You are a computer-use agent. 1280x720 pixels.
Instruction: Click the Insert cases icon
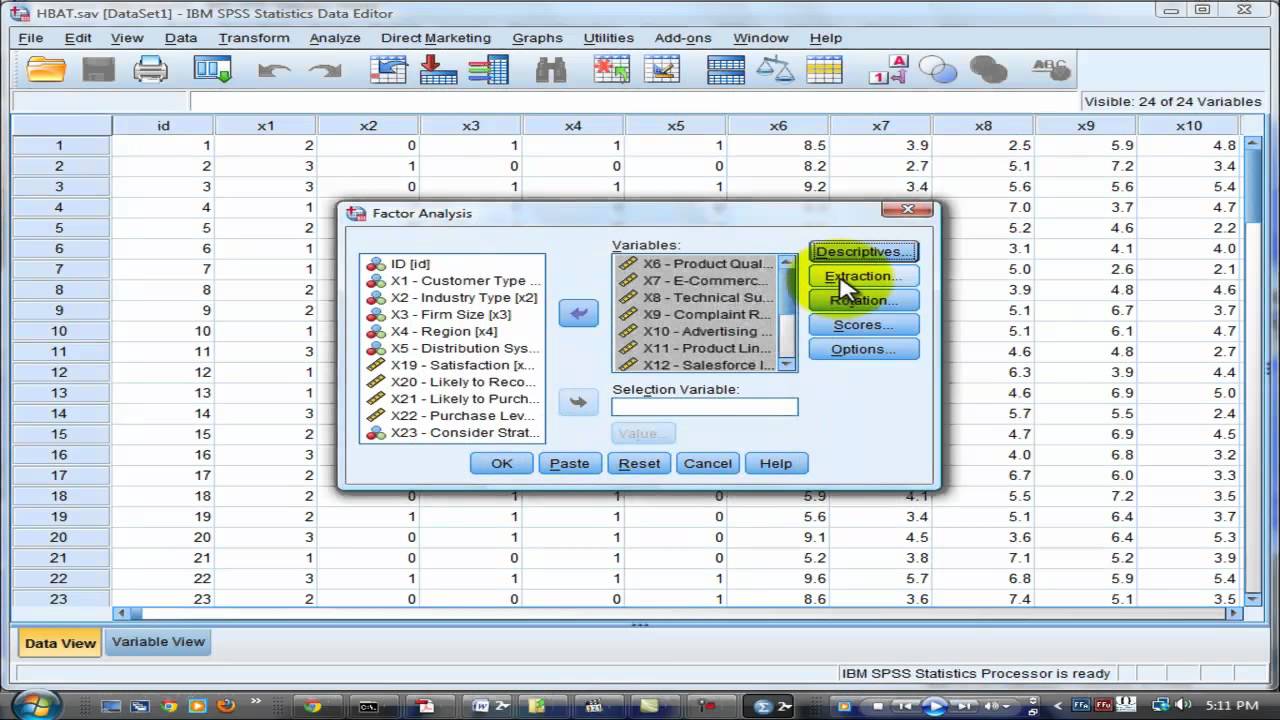pos(611,69)
